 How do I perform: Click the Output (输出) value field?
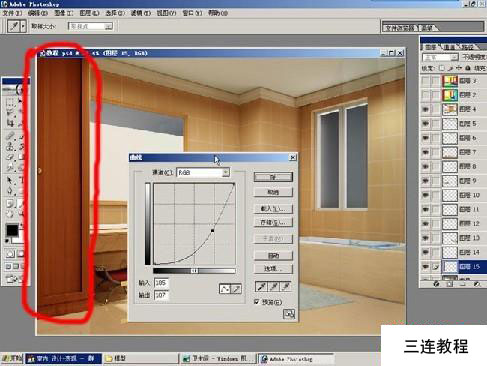click(161, 295)
